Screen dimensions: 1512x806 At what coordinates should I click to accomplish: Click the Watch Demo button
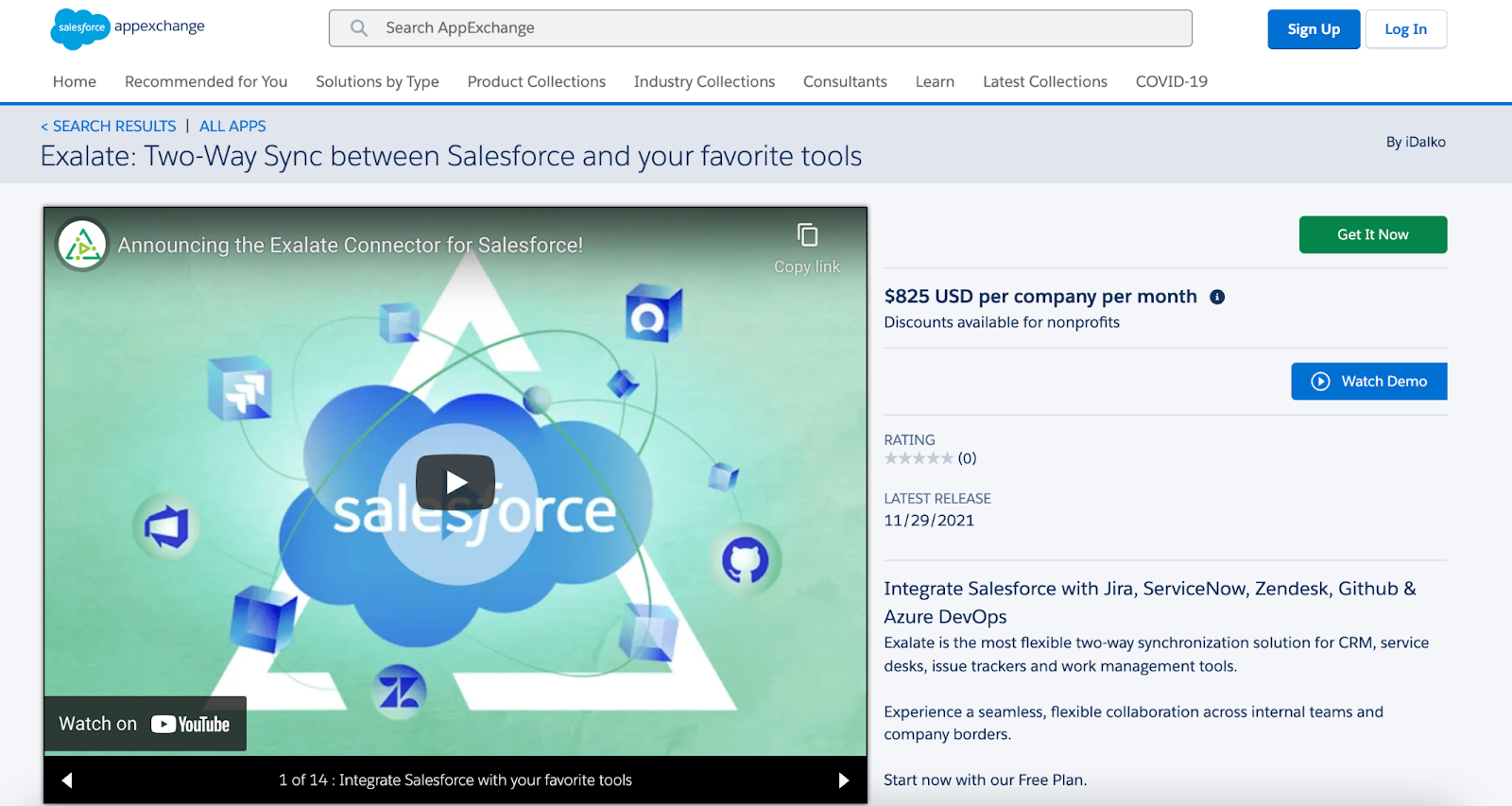coord(1369,382)
